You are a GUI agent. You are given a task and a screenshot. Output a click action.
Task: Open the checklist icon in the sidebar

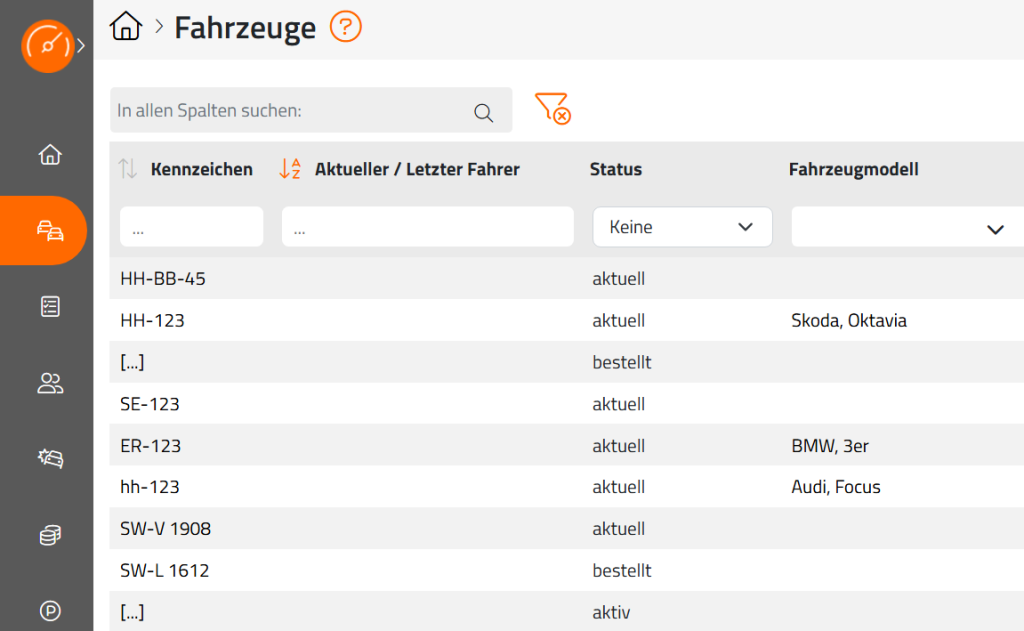[50, 306]
